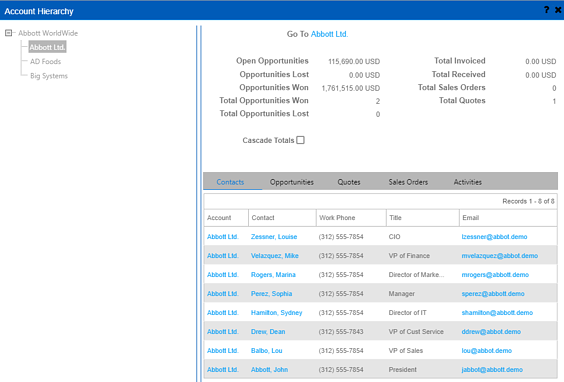Open contact Velazquez, Mike
This screenshot has width=564, height=382.
point(275,256)
